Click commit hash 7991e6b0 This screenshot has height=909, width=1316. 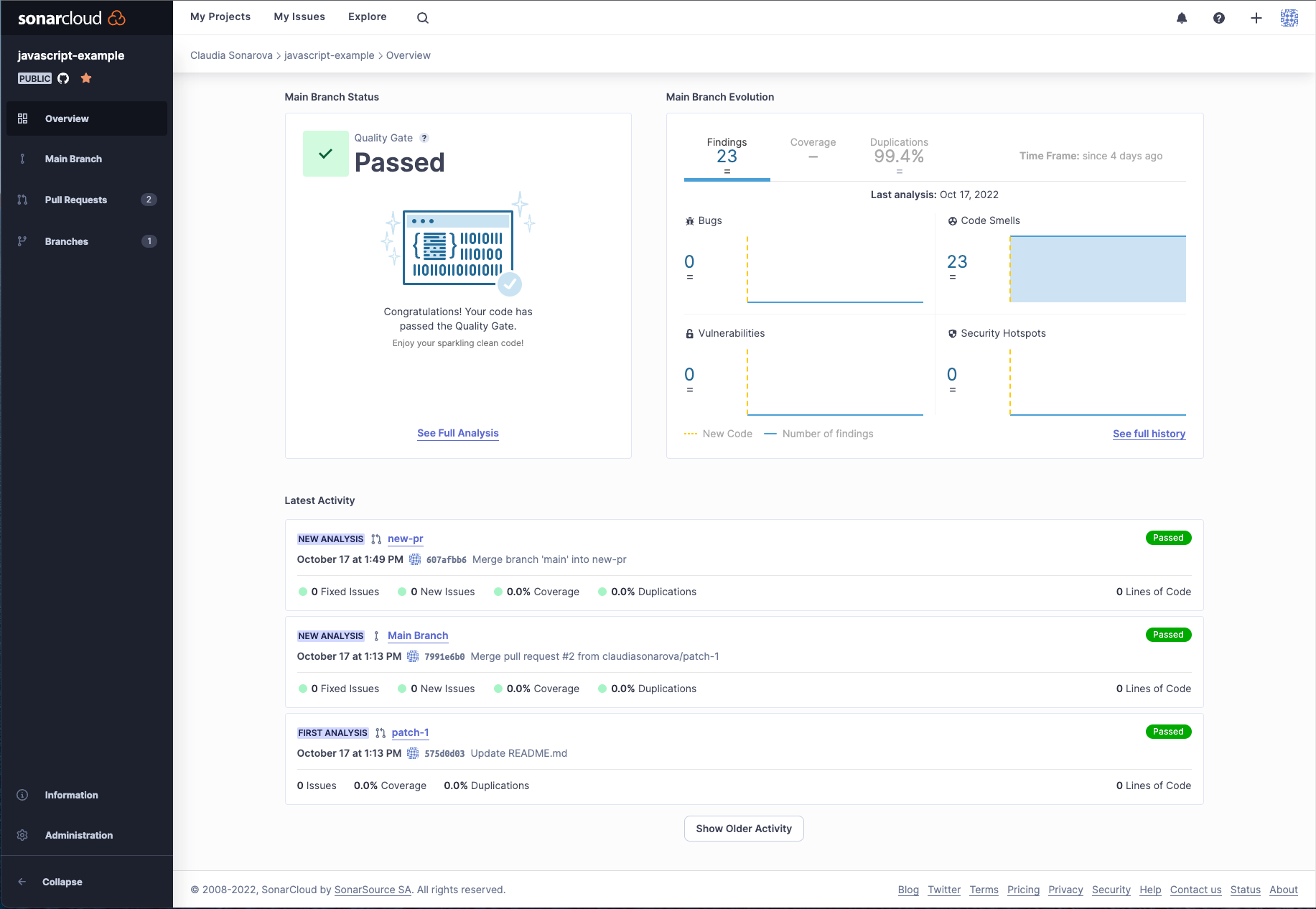(444, 656)
